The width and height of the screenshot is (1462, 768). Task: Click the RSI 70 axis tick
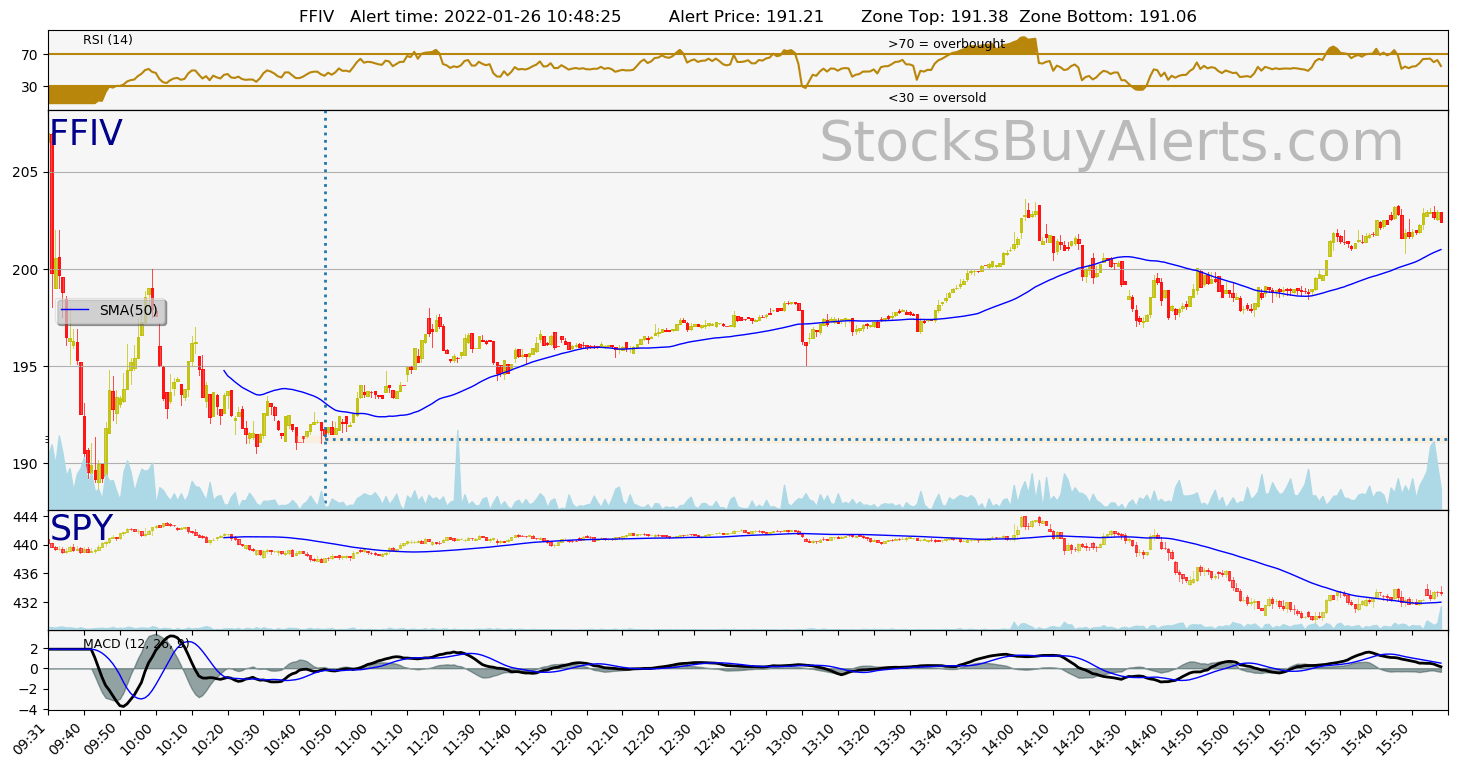[30, 55]
